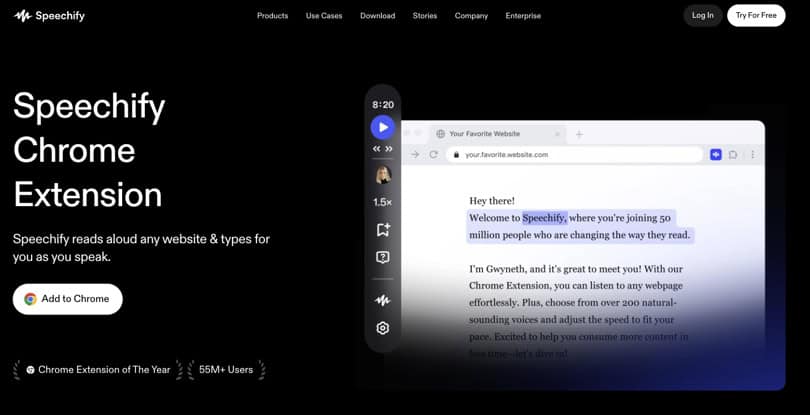This screenshot has height=415, width=810.
Task: Go to the Enterprise page
Action: (x=523, y=16)
